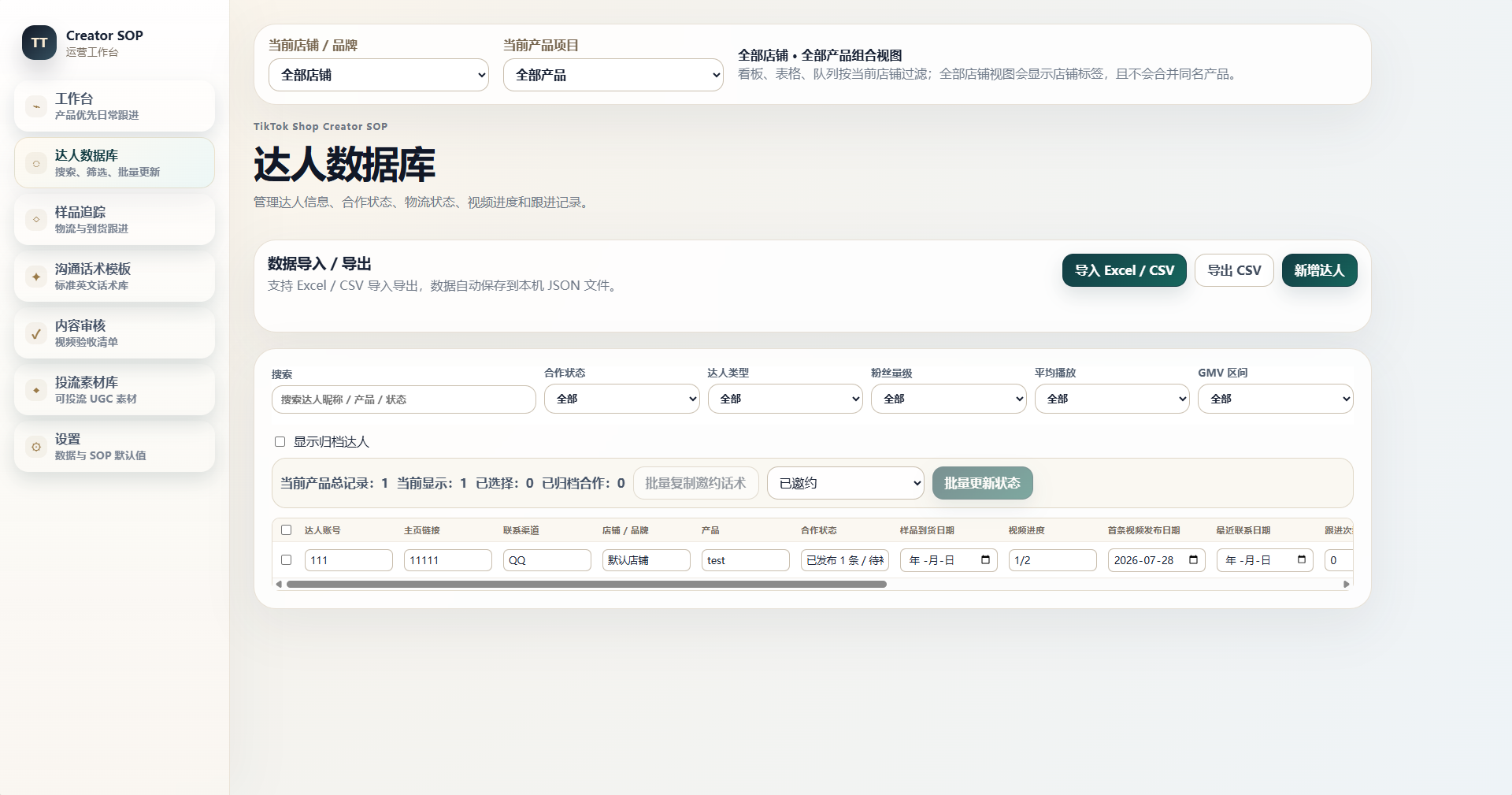Click the 达人账号 column header
This screenshot has width=1512, height=795.
(323, 530)
